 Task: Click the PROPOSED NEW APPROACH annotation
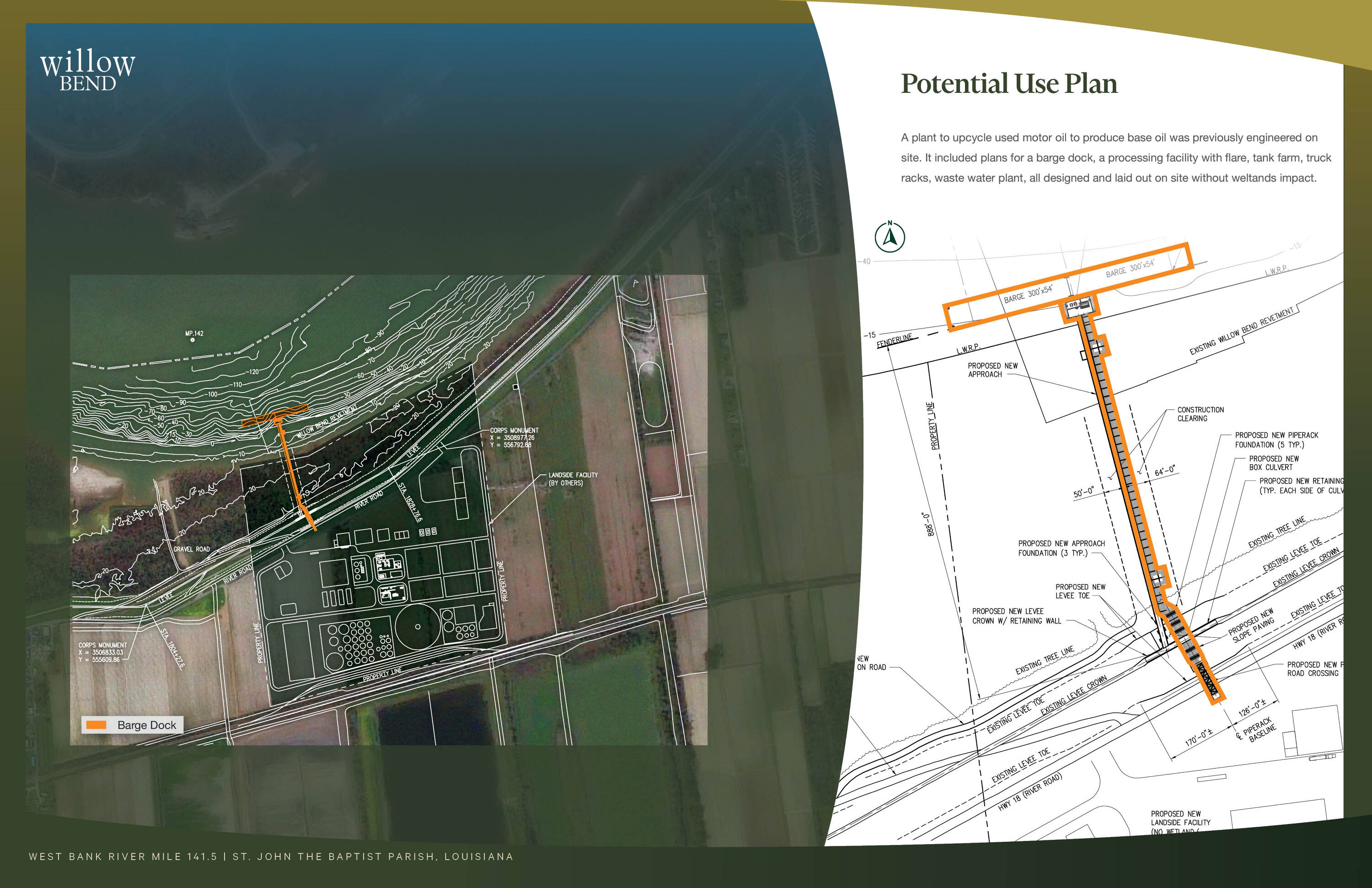pos(992,370)
